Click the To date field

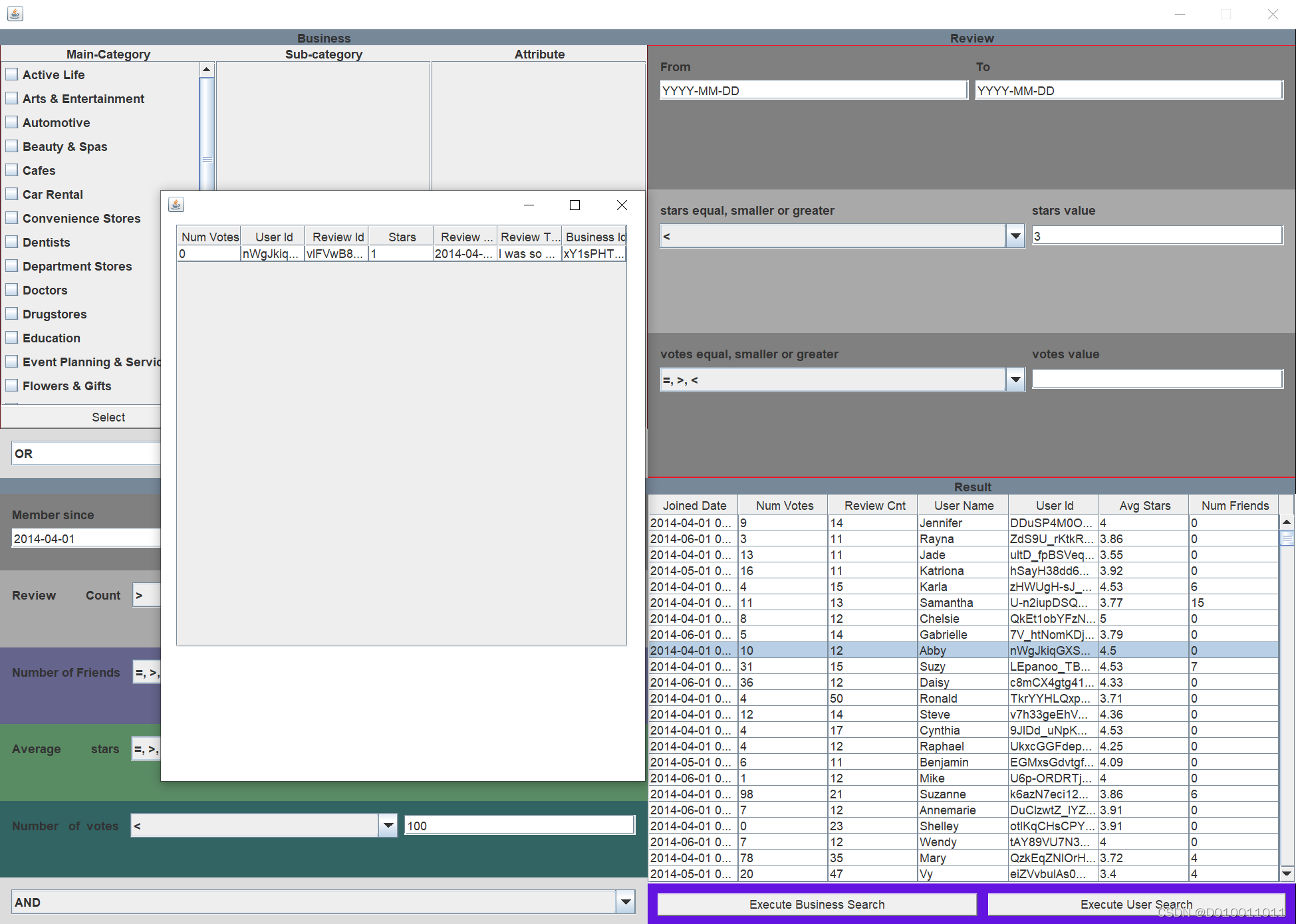coord(1129,90)
